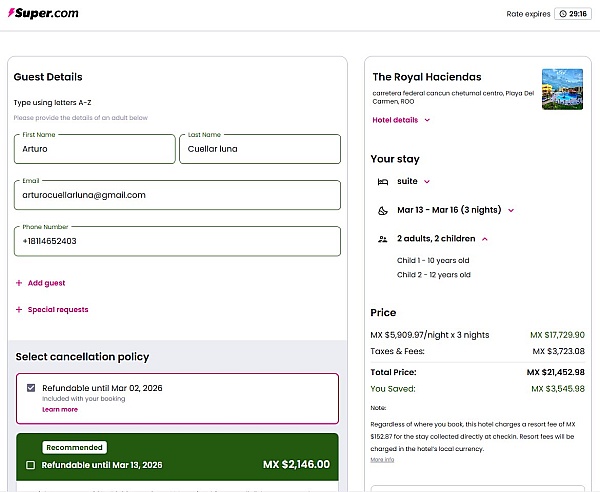
Task: Click the bed icon next to suite
Action: 382,182
